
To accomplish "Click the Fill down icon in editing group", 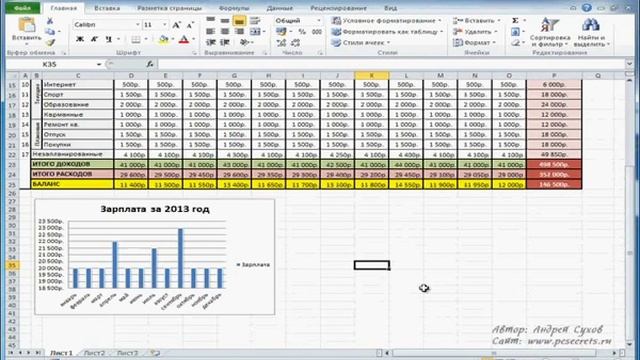I will pos(515,31).
